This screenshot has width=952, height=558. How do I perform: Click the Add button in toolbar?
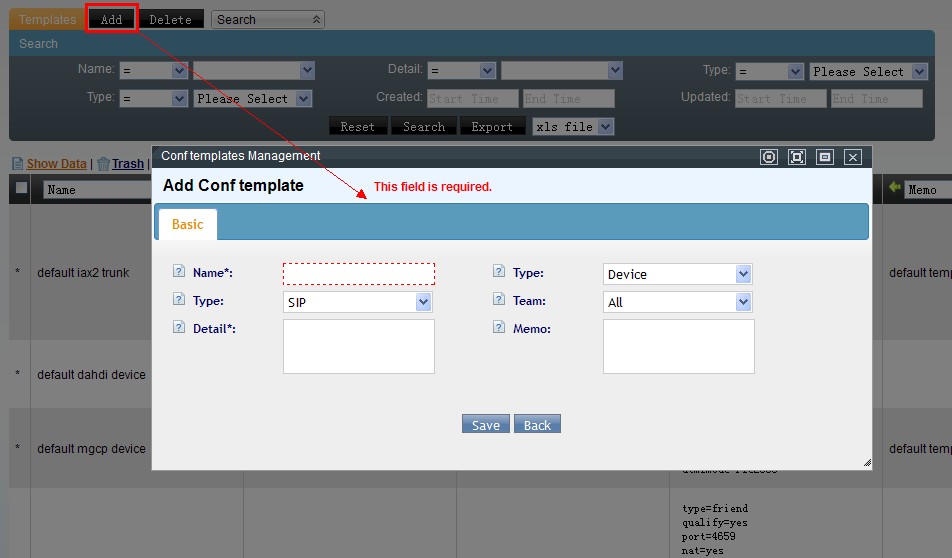[111, 19]
